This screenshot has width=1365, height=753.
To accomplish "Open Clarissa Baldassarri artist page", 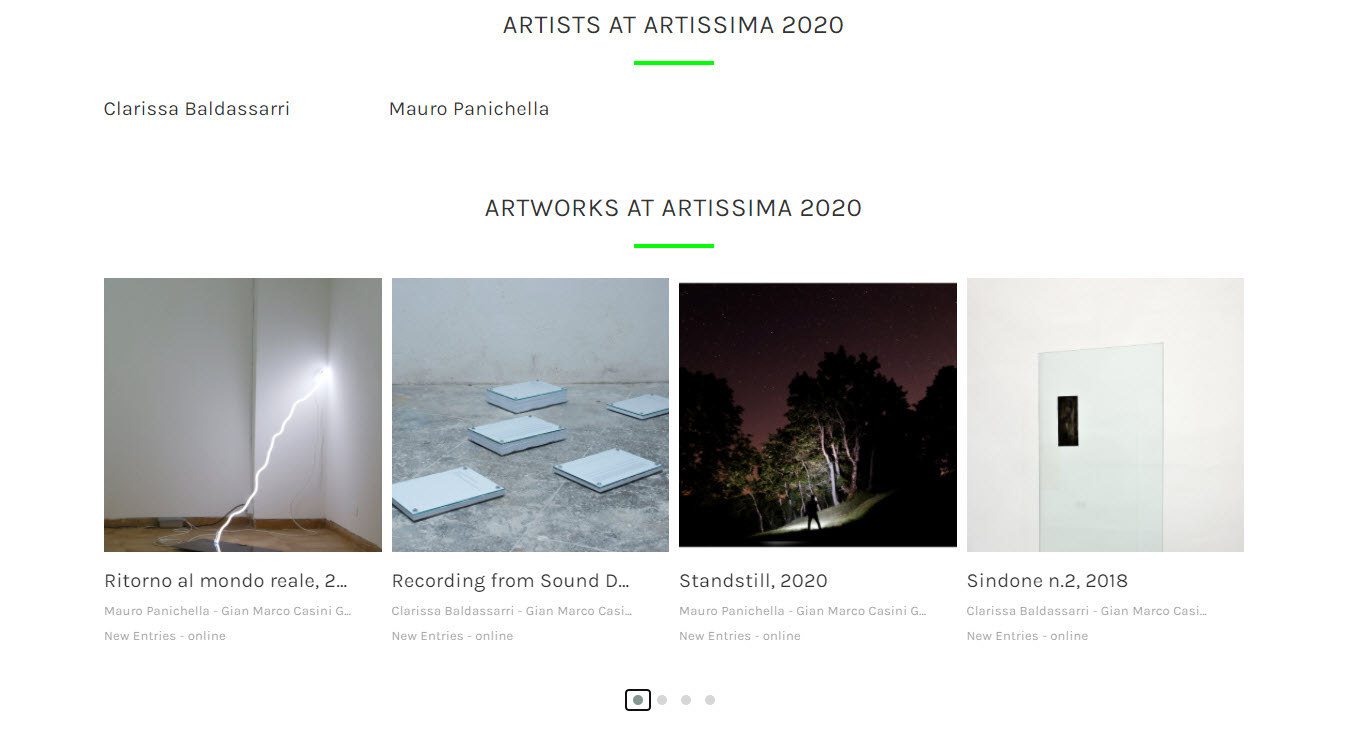I will [197, 109].
